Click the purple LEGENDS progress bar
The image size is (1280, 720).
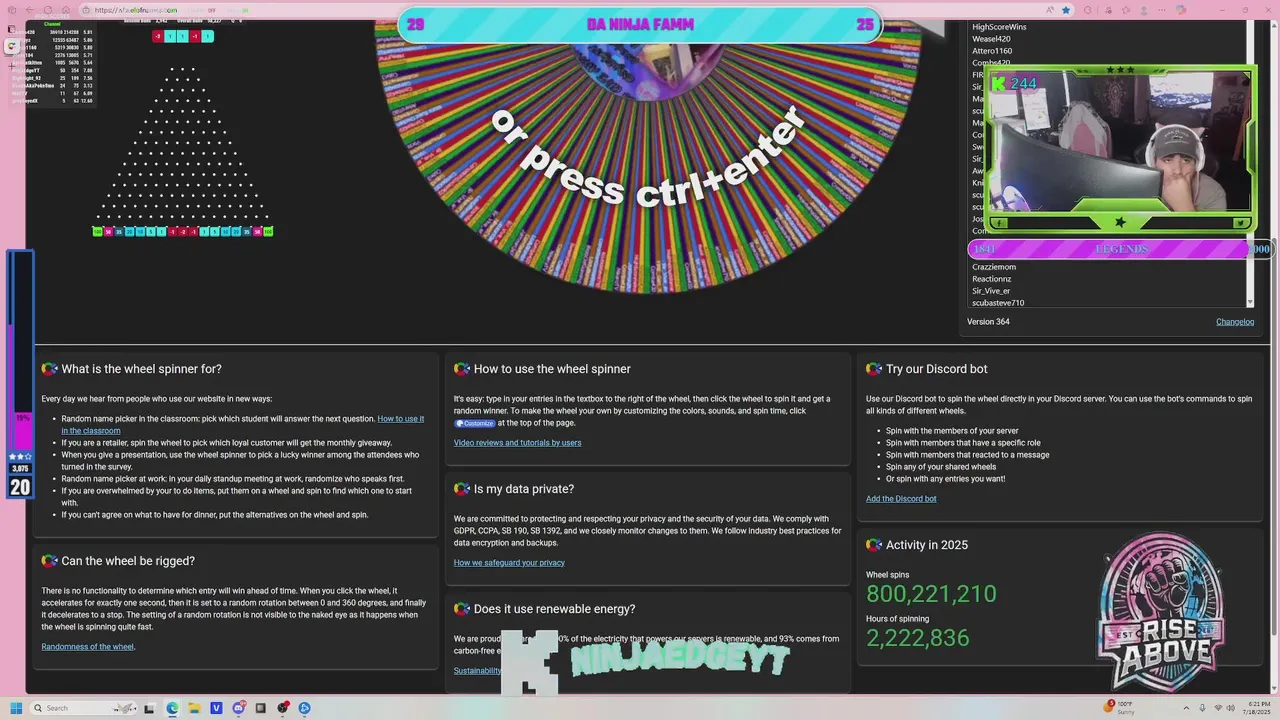point(1120,249)
